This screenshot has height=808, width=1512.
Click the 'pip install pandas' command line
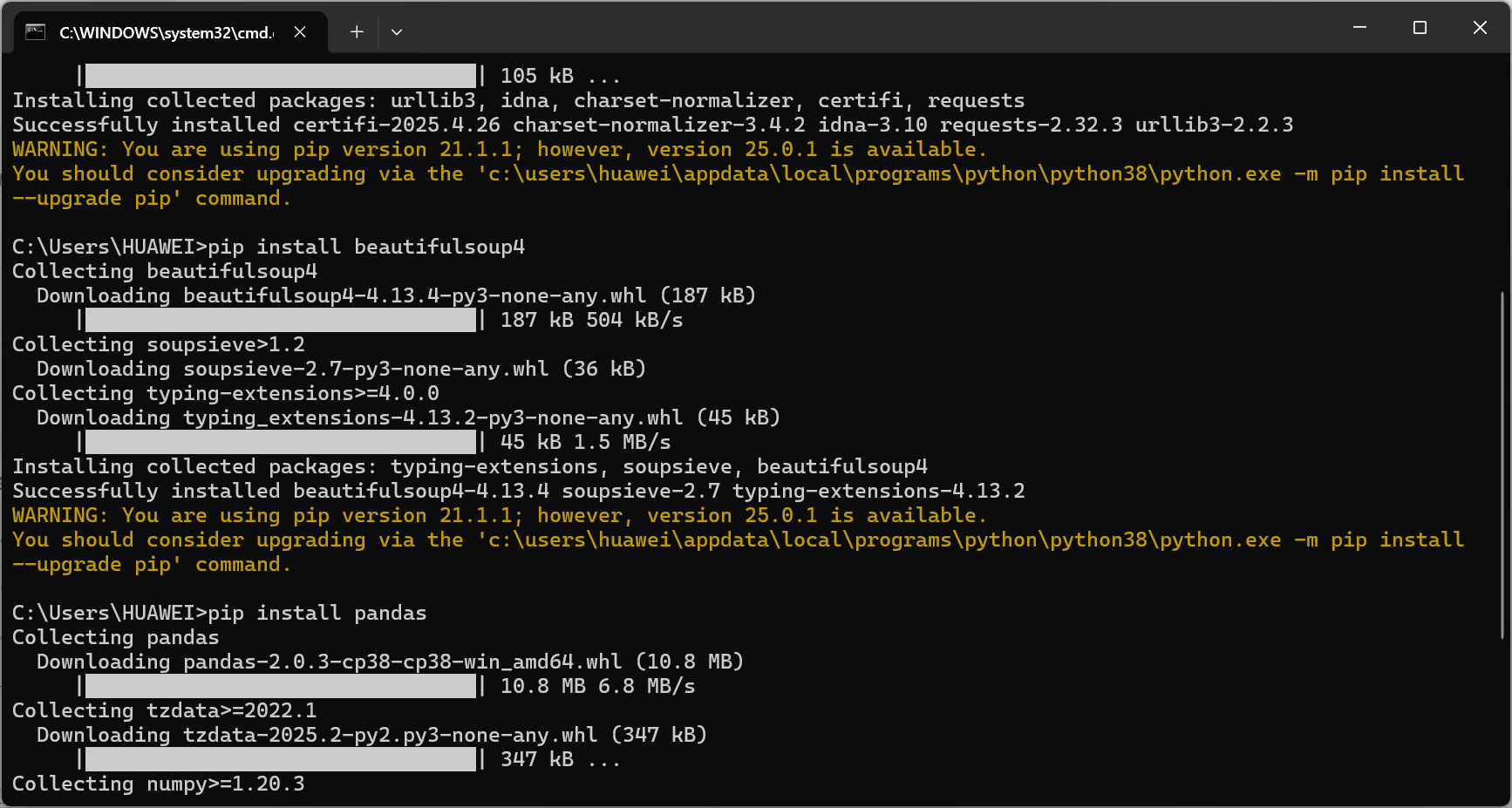[317, 613]
